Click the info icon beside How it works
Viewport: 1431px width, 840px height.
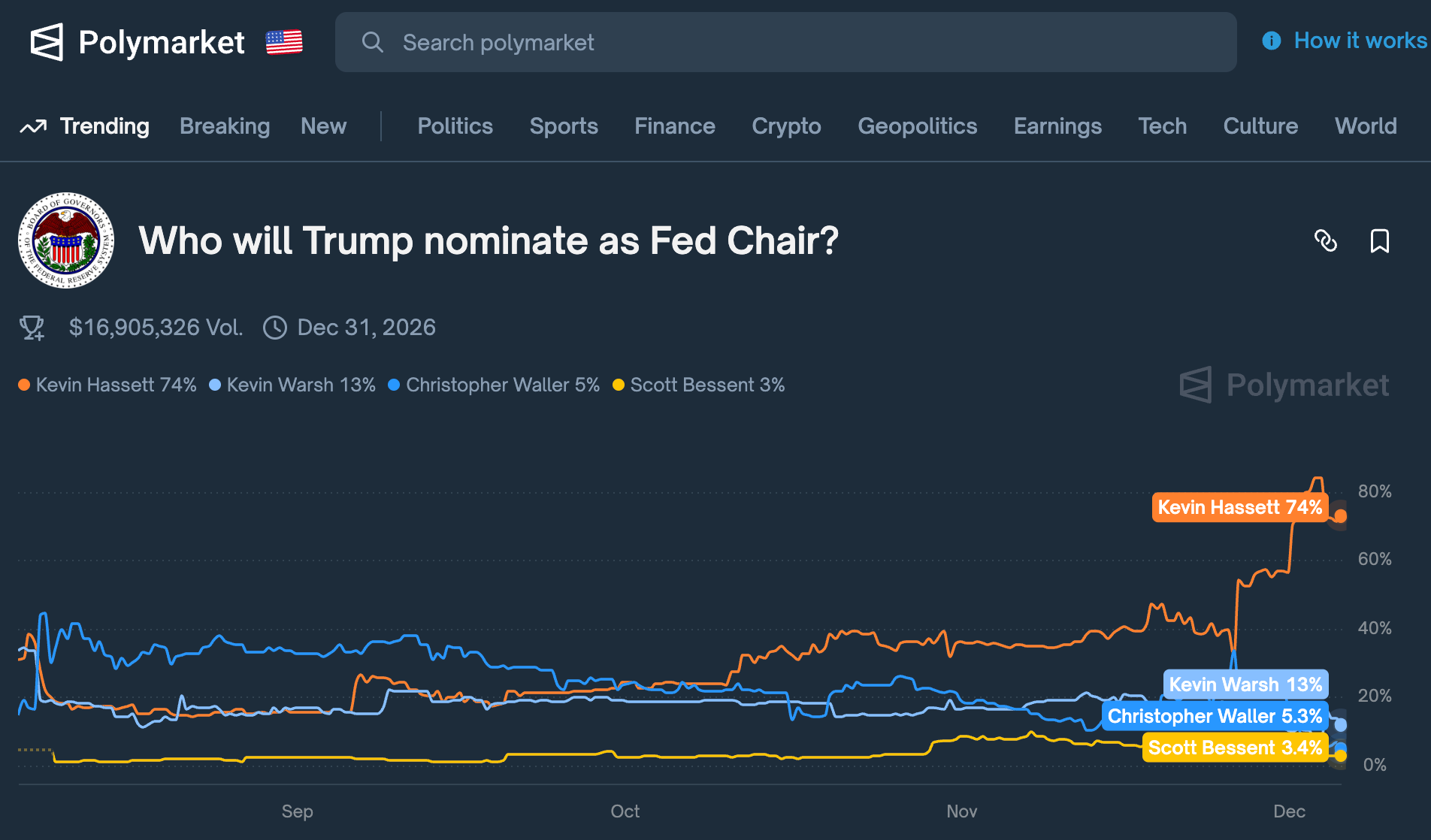click(1271, 41)
